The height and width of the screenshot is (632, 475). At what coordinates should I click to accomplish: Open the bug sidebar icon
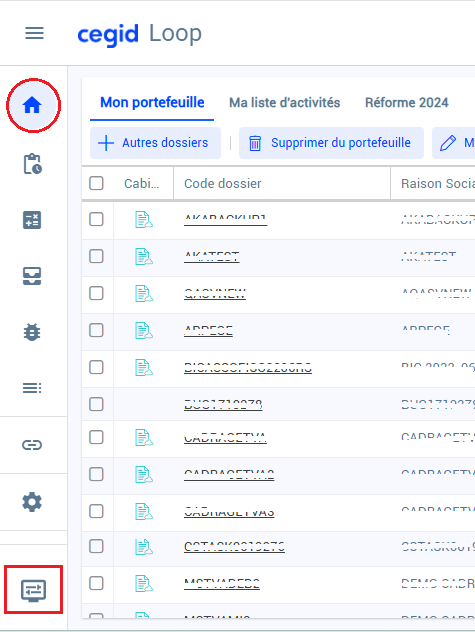(32, 332)
